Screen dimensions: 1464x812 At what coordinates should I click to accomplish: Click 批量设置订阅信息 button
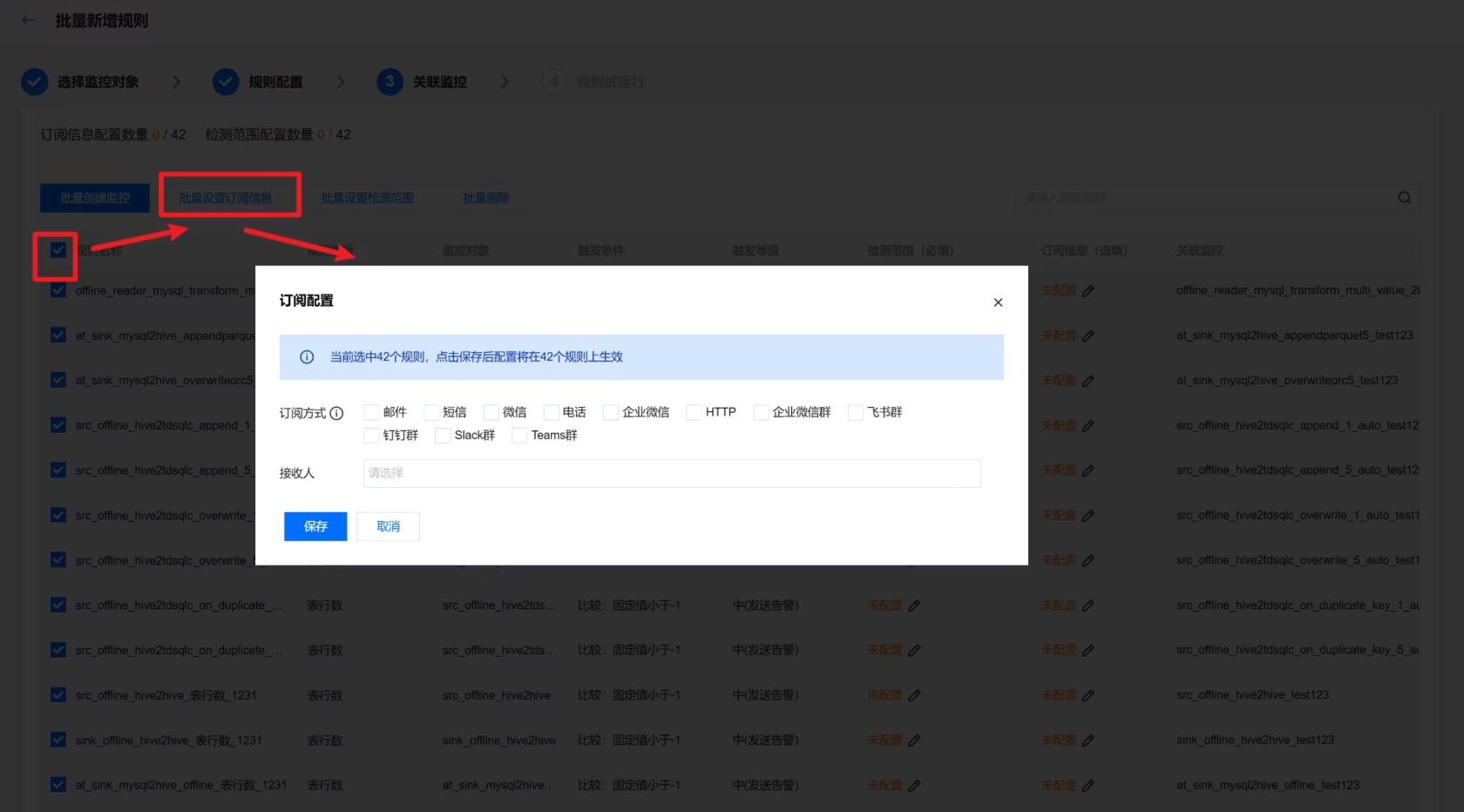point(226,198)
